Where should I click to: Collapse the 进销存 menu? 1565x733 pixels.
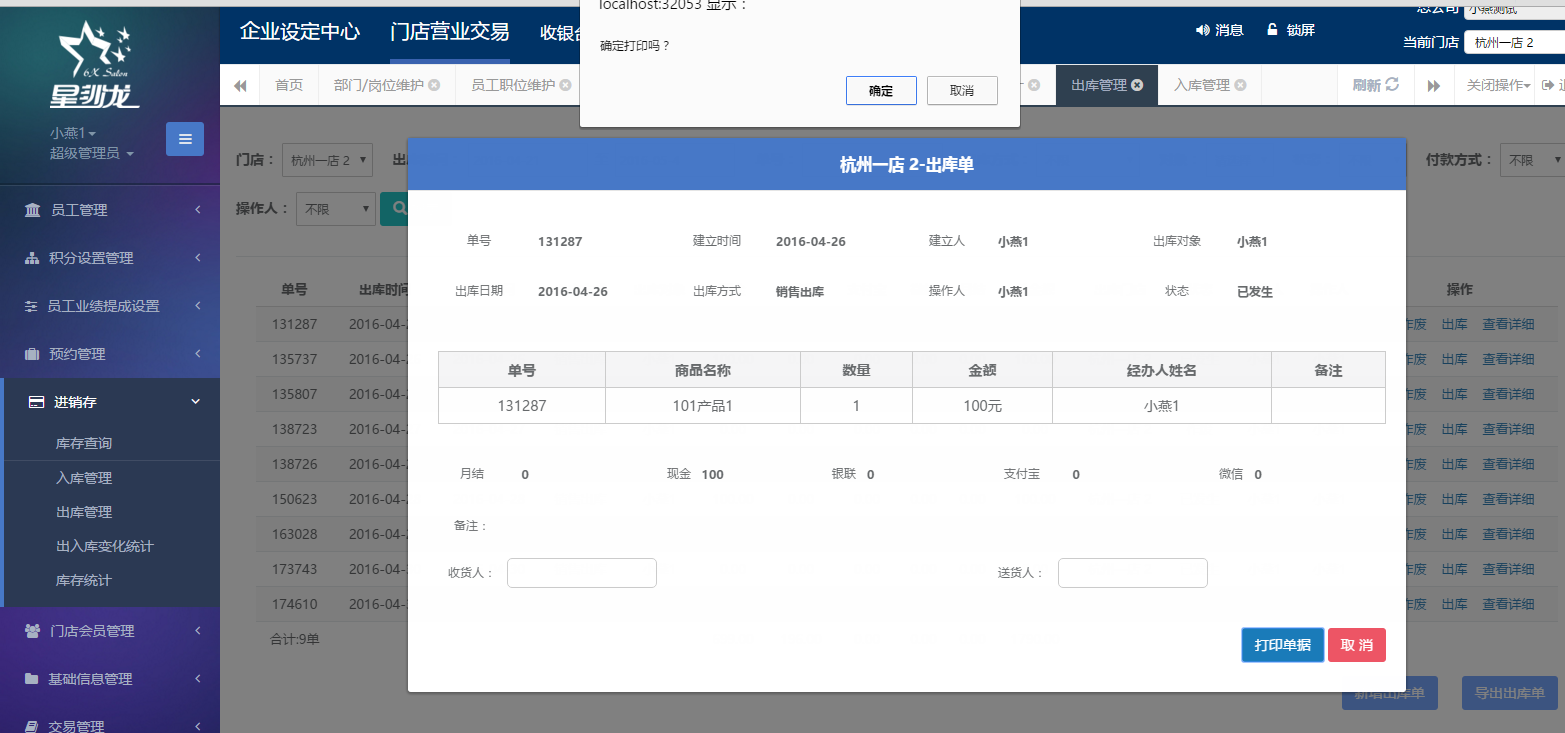(x=196, y=402)
